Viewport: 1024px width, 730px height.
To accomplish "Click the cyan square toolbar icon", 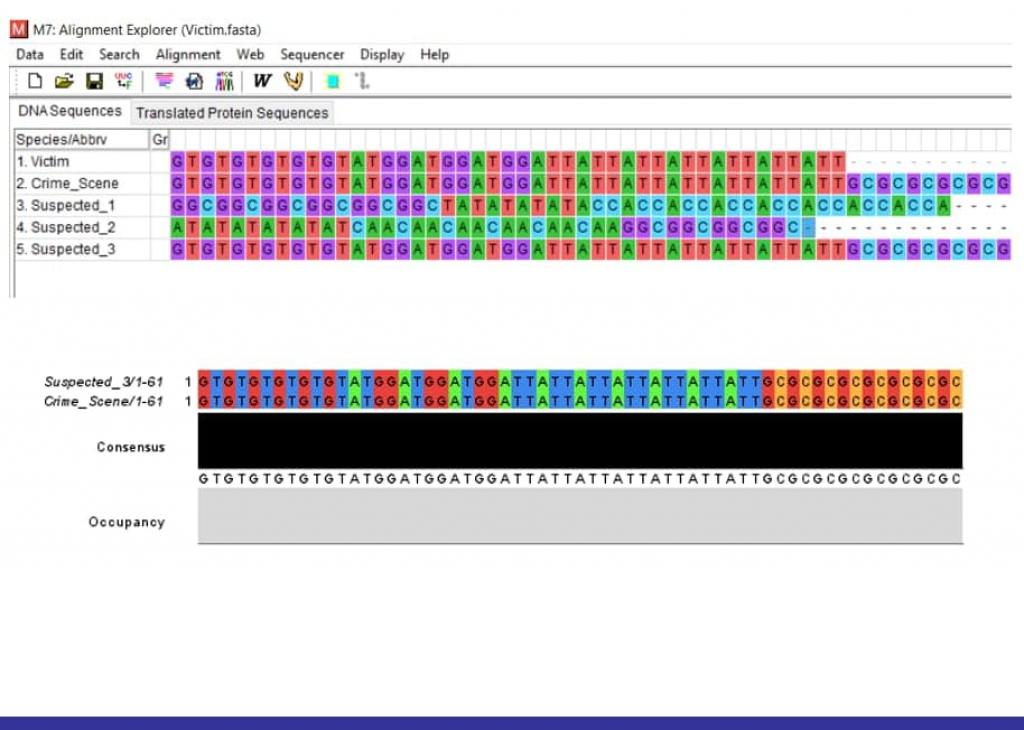I will (x=332, y=81).
